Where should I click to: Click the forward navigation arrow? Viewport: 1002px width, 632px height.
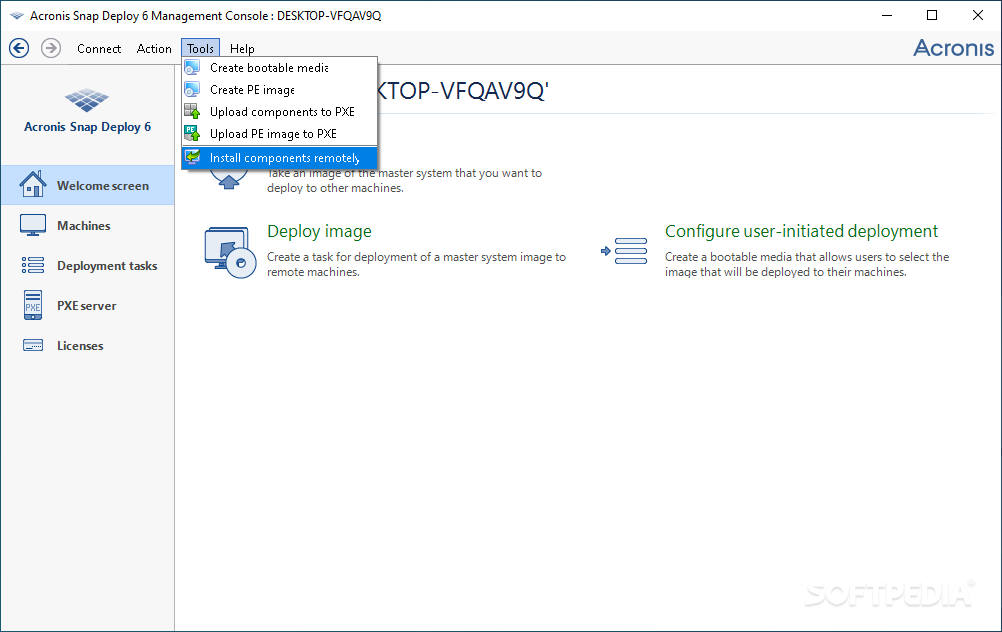pos(51,48)
